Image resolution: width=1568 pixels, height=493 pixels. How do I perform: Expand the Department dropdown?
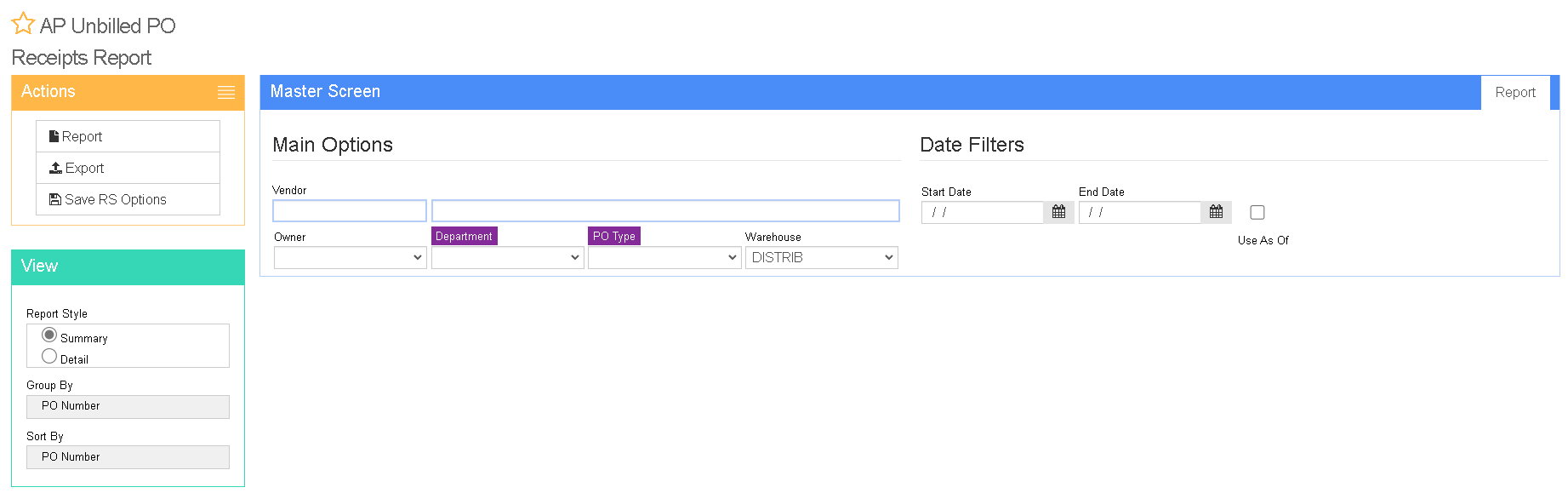[x=507, y=257]
